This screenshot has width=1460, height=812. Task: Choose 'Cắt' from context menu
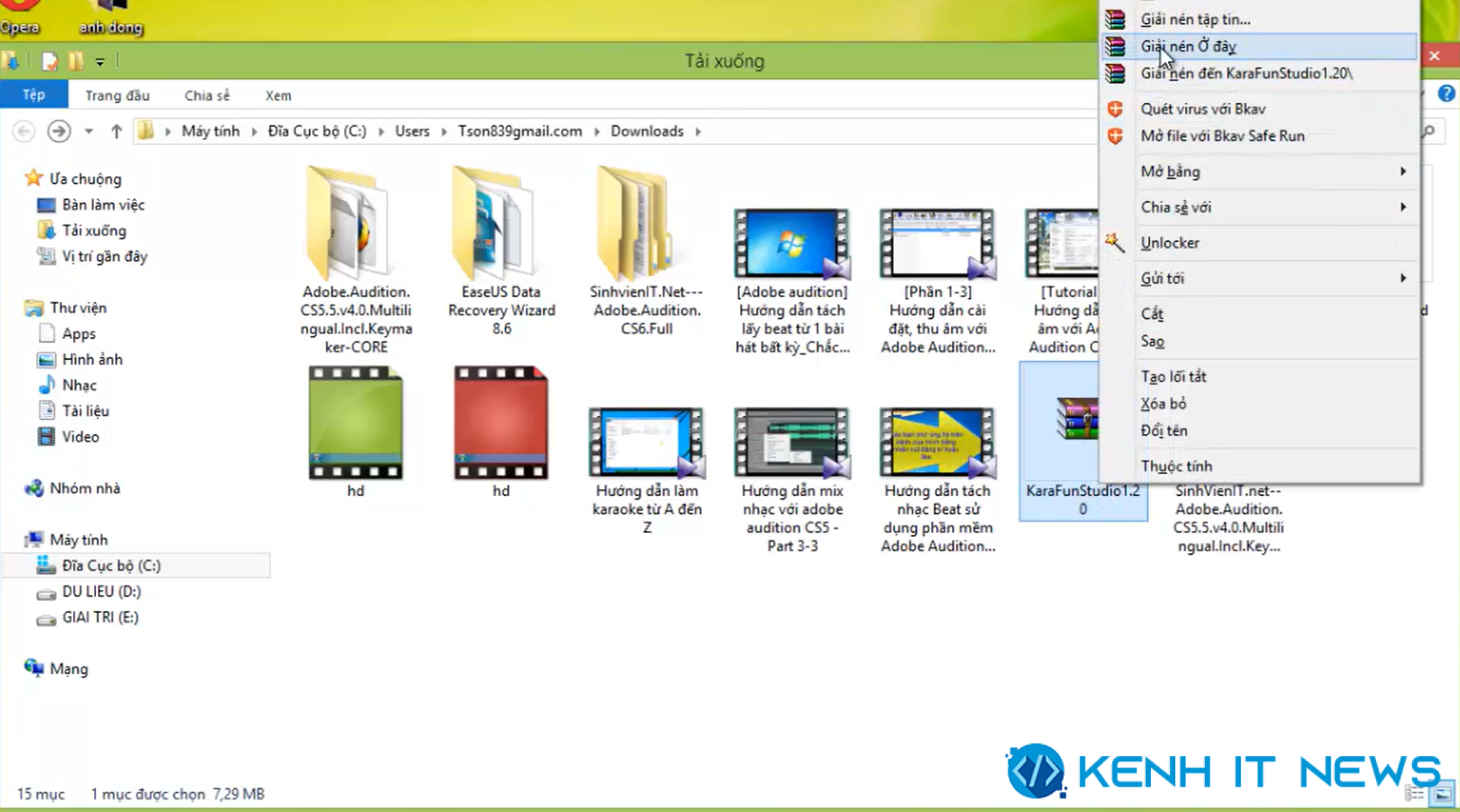1258,313
